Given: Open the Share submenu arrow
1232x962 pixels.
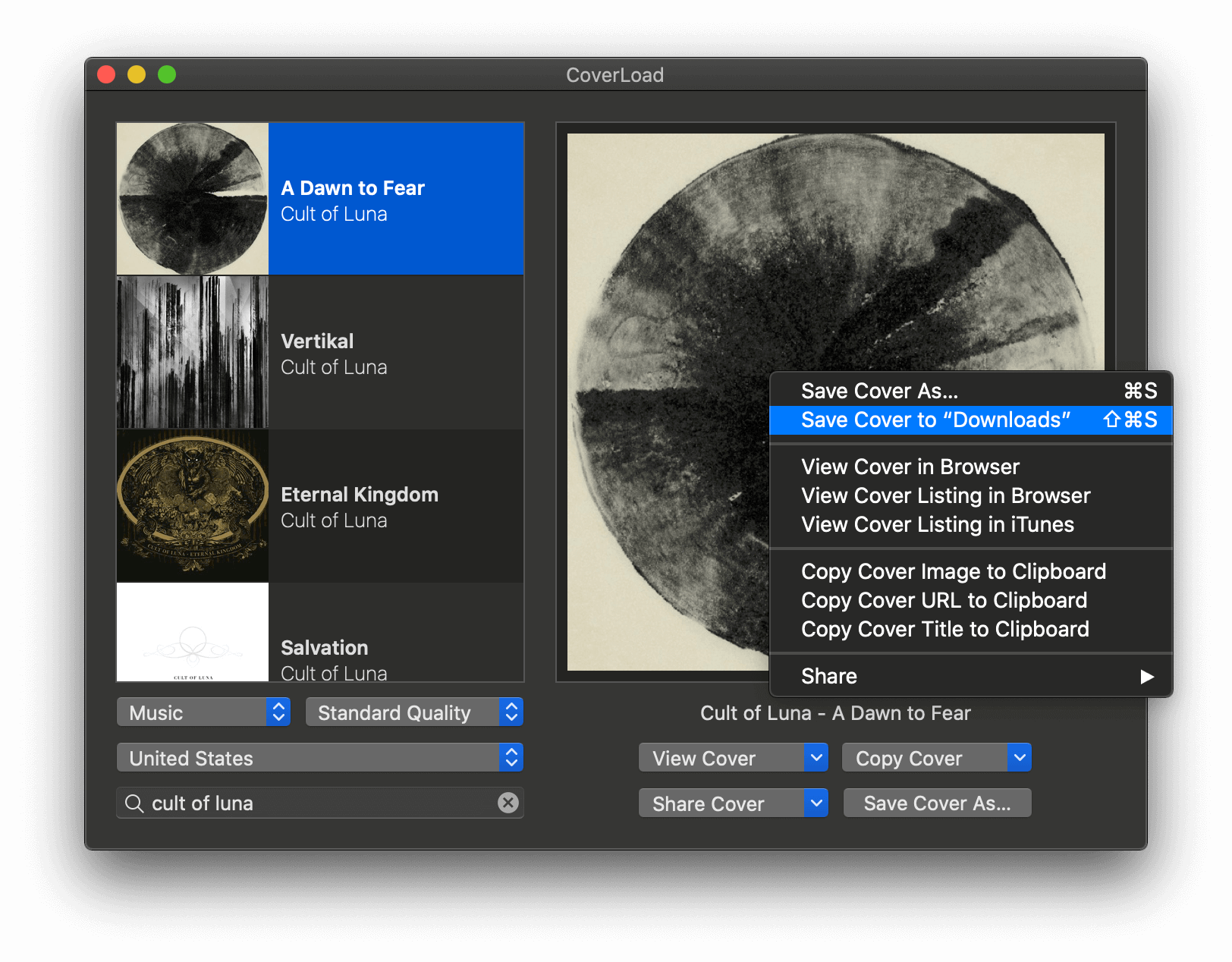Looking at the screenshot, I should (x=1147, y=676).
